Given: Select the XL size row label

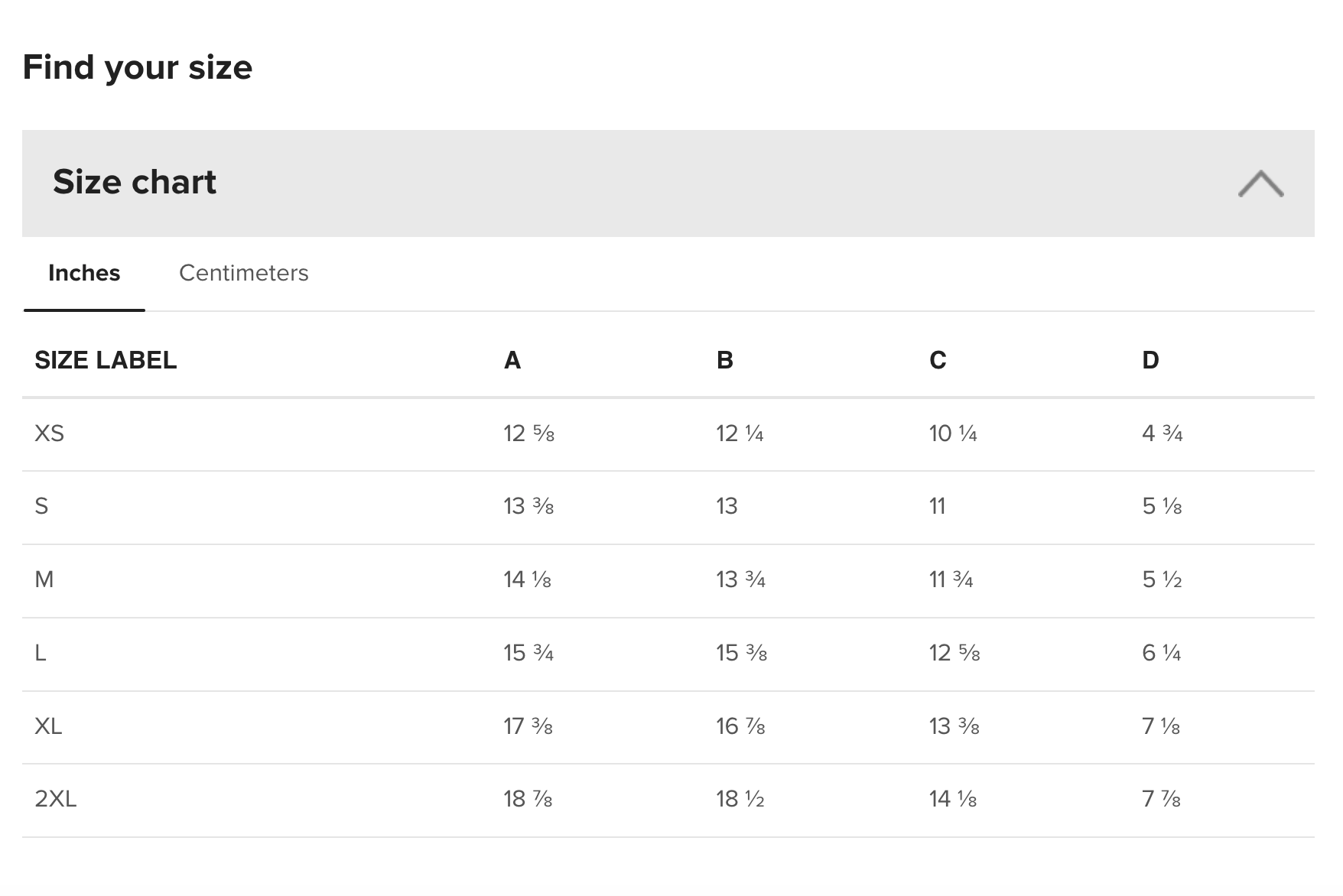Looking at the screenshot, I should pos(48,726).
